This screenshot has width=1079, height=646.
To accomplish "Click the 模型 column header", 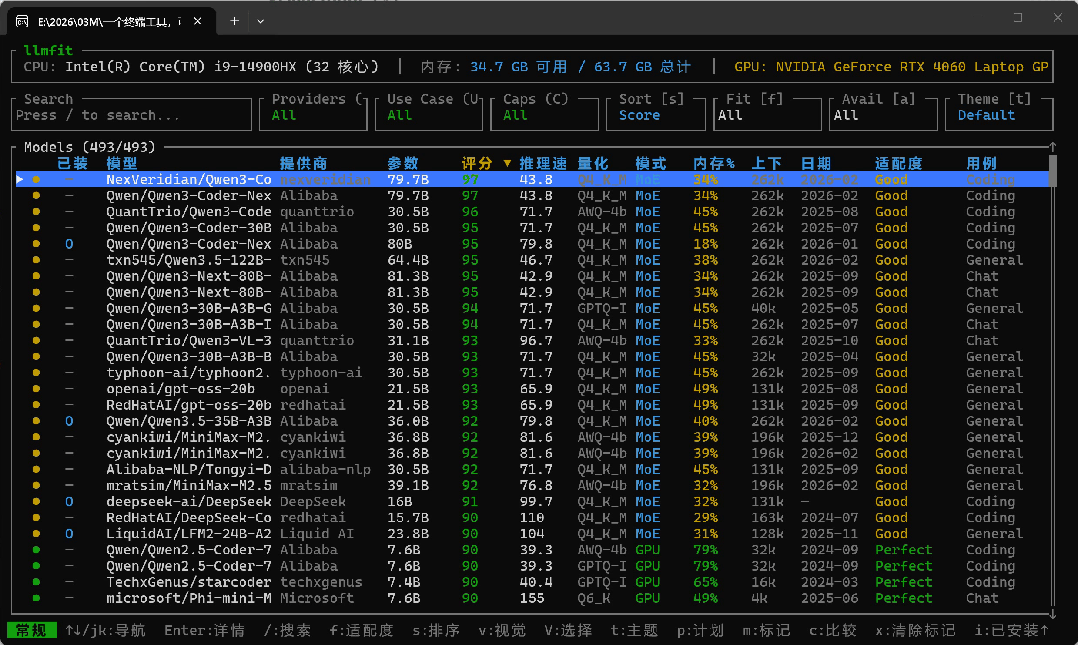I will pyautogui.click(x=122, y=163).
